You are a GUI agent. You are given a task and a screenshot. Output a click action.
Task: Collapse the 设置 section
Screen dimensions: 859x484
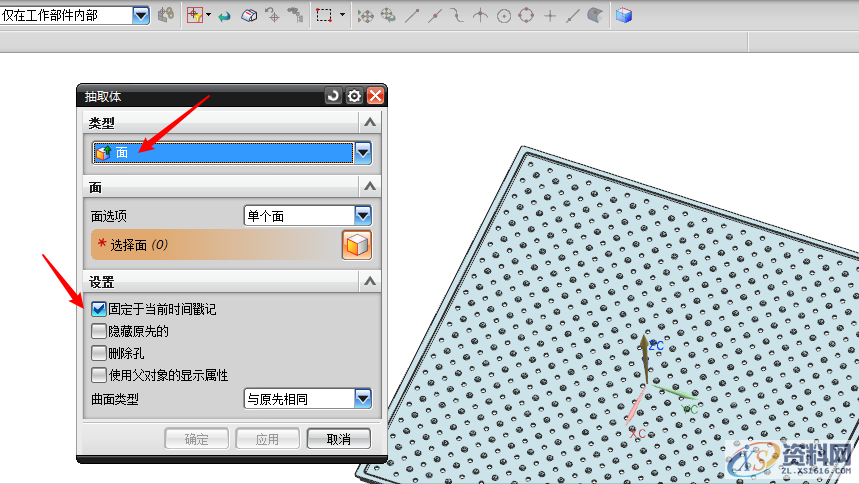coord(370,282)
